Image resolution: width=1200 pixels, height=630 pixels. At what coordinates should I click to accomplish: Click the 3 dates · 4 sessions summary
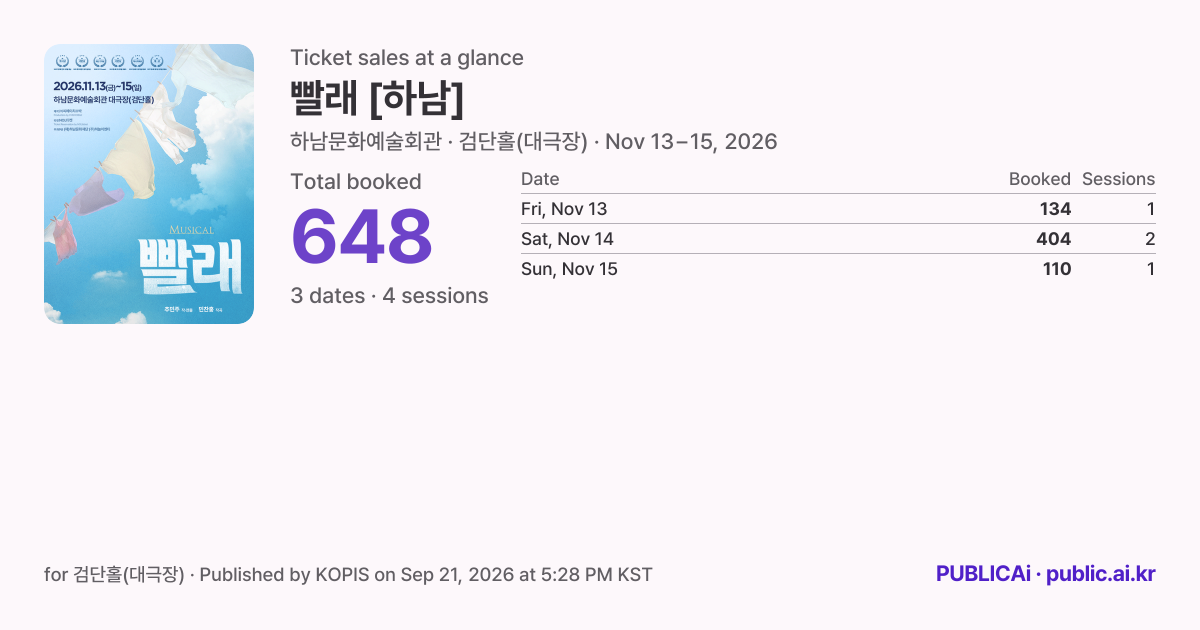click(389, 296)
